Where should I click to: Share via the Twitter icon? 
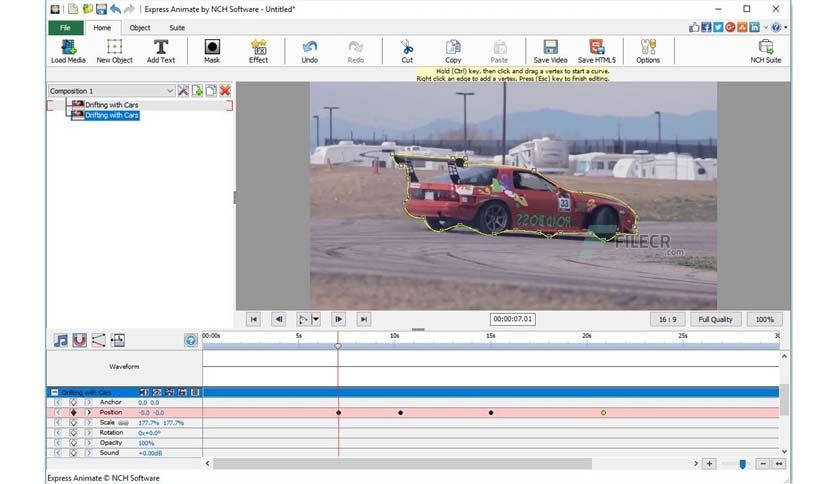(x=718, y=27)
